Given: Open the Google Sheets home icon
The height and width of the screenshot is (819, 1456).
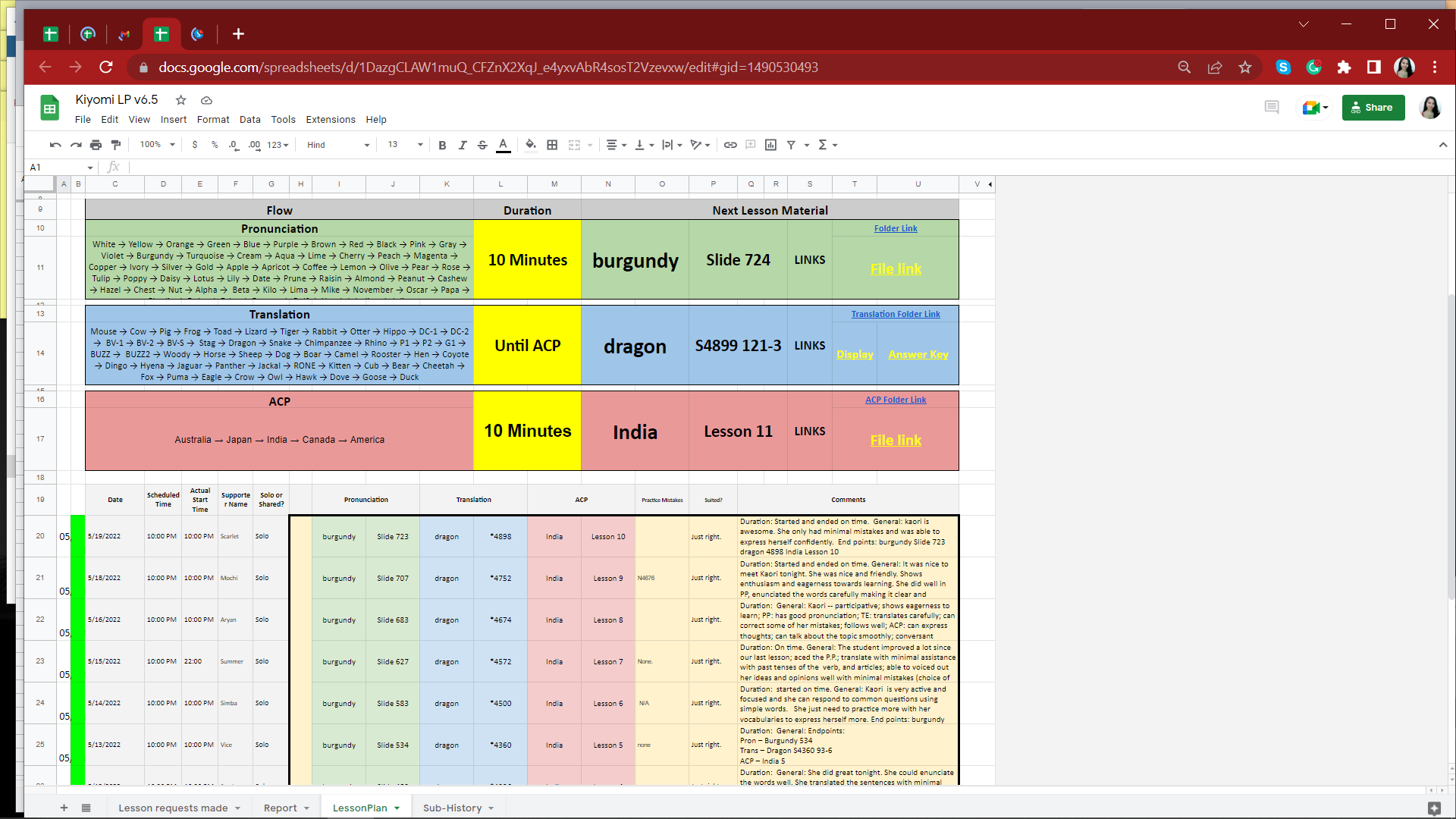Looking at the screenshot, I should [x=50, y=108].
